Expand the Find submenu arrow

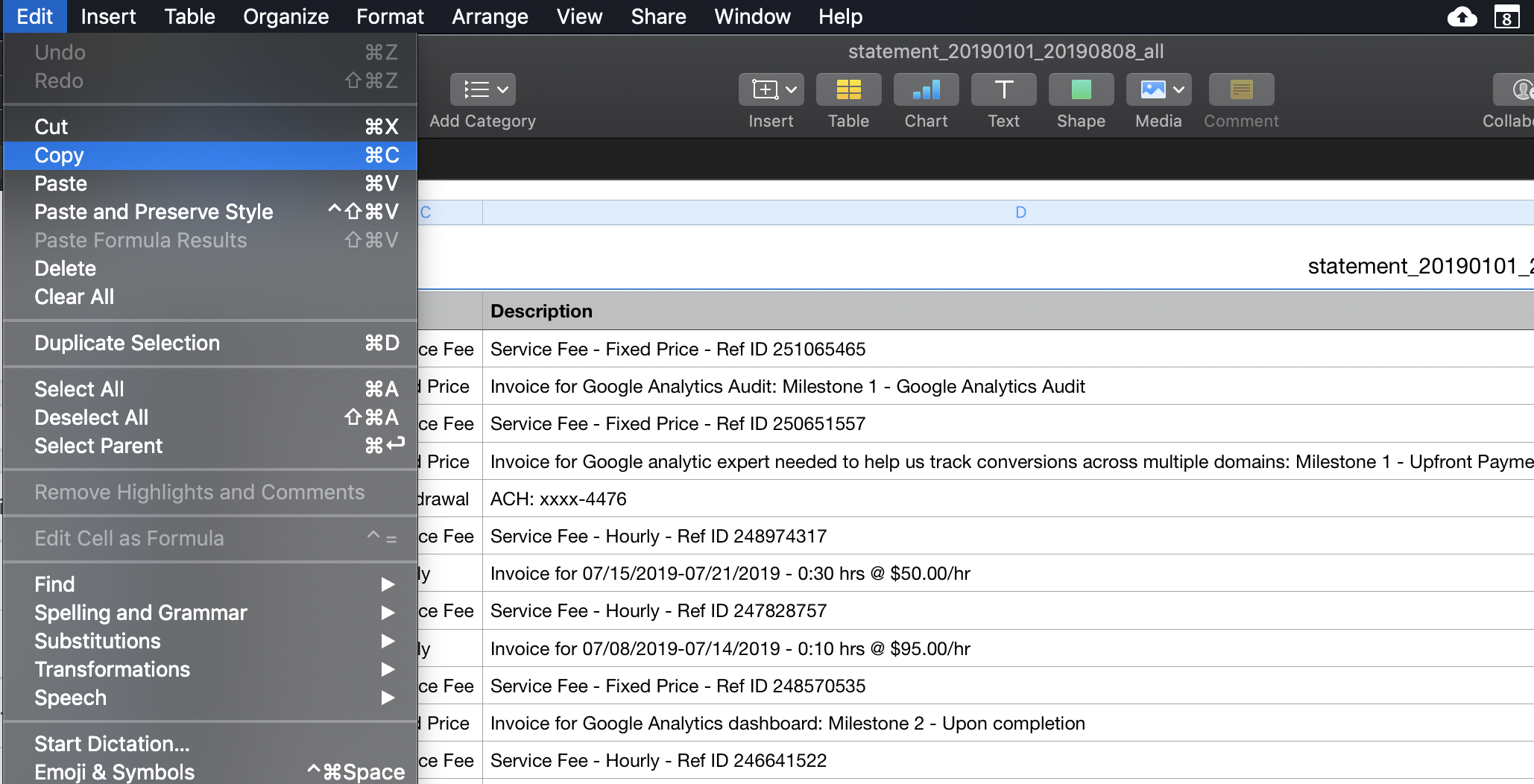click(388, 584)
